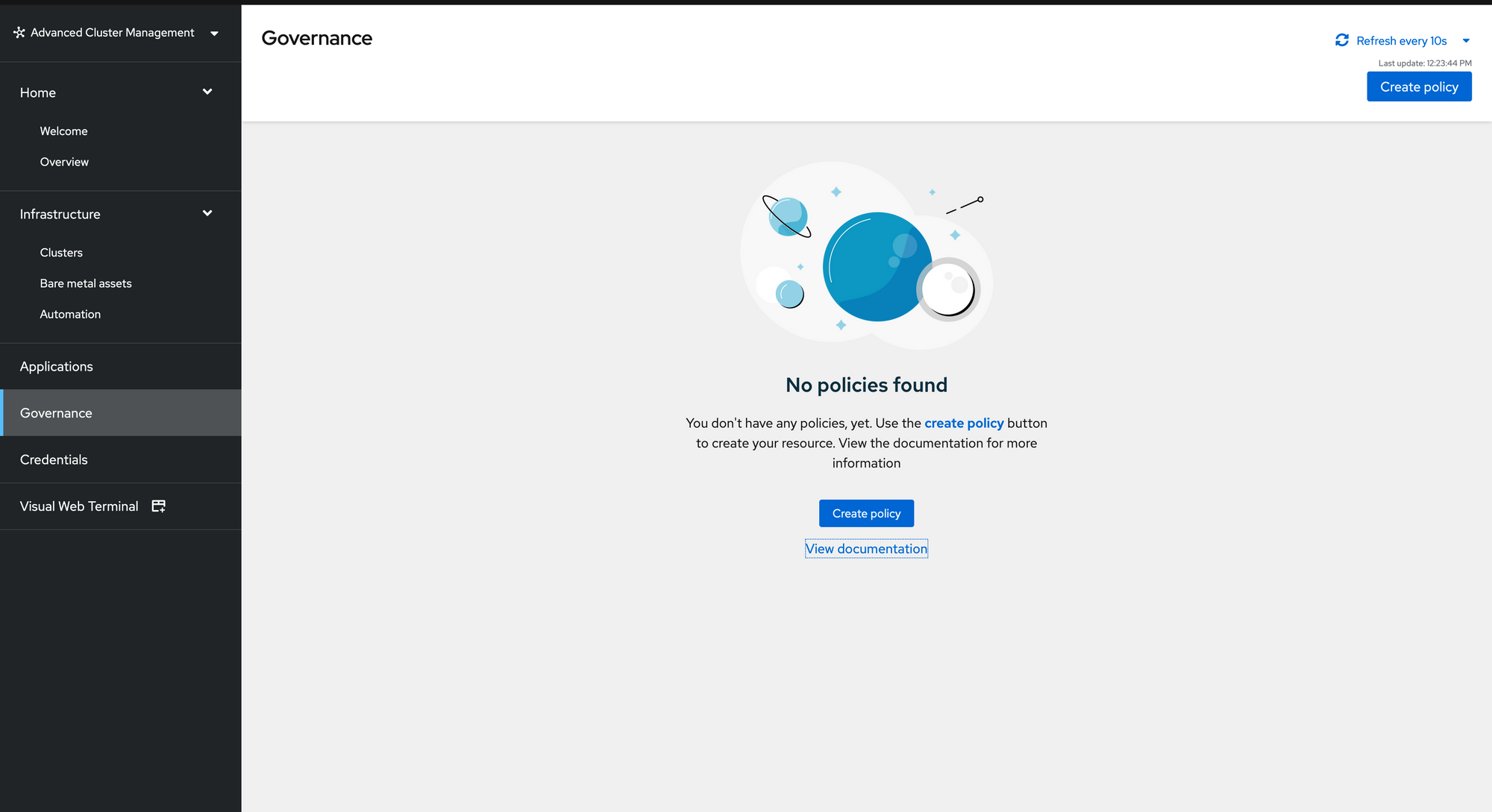
Task: Select Overview from Home menu
Action: point(63,161)
